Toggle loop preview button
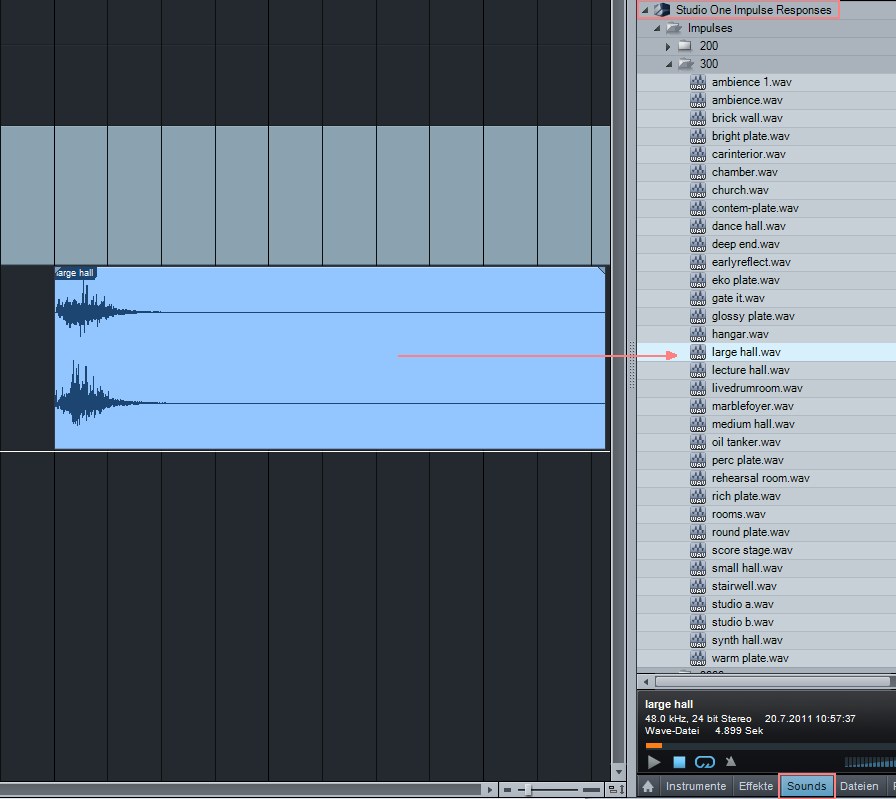This screenshot has height=799, width=896. [705, 762]
